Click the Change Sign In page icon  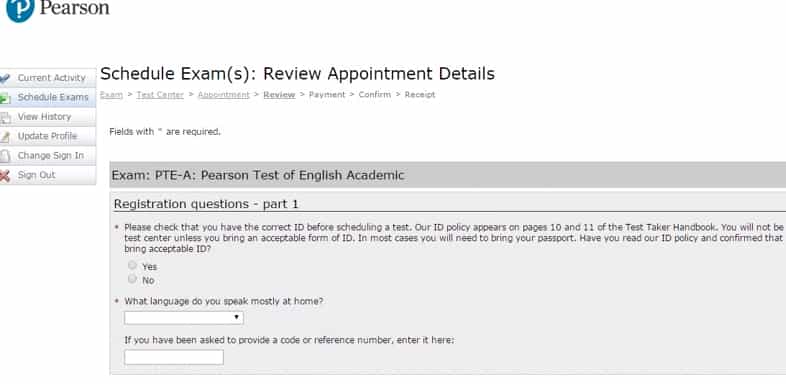(x=5, y=156)
